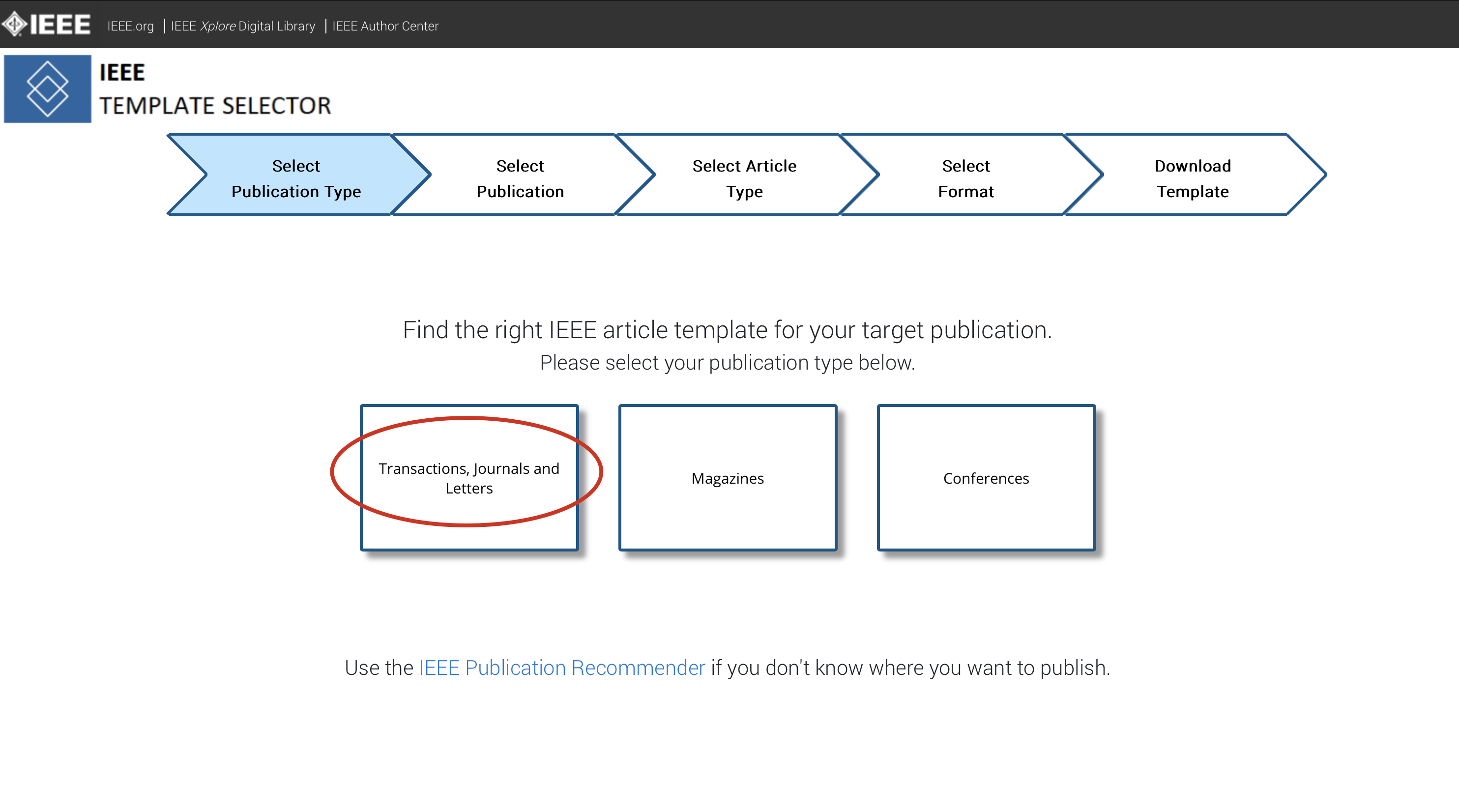
Task: Click the 'Find the right IEEE article template' heading
Action: click(727, 329)
